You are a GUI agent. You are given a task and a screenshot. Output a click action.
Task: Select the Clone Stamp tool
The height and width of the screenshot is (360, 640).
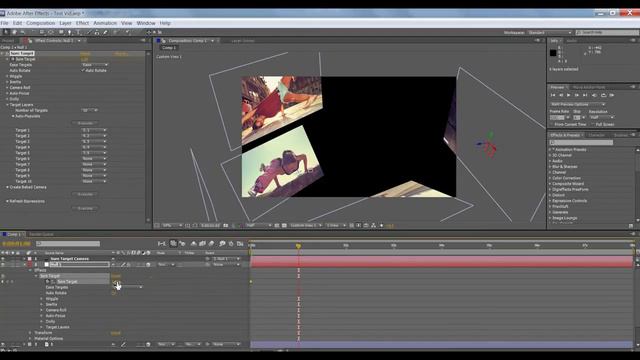[97, 32]
